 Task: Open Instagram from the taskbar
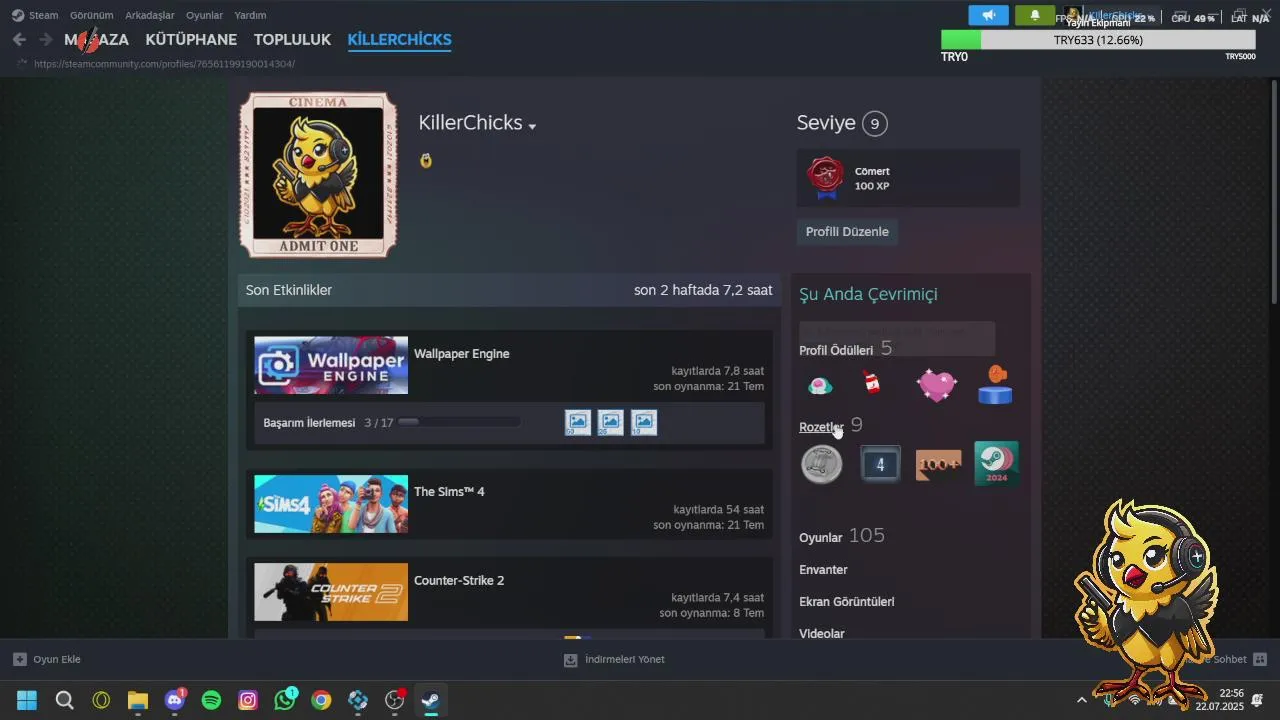click(x=248, y=700)
